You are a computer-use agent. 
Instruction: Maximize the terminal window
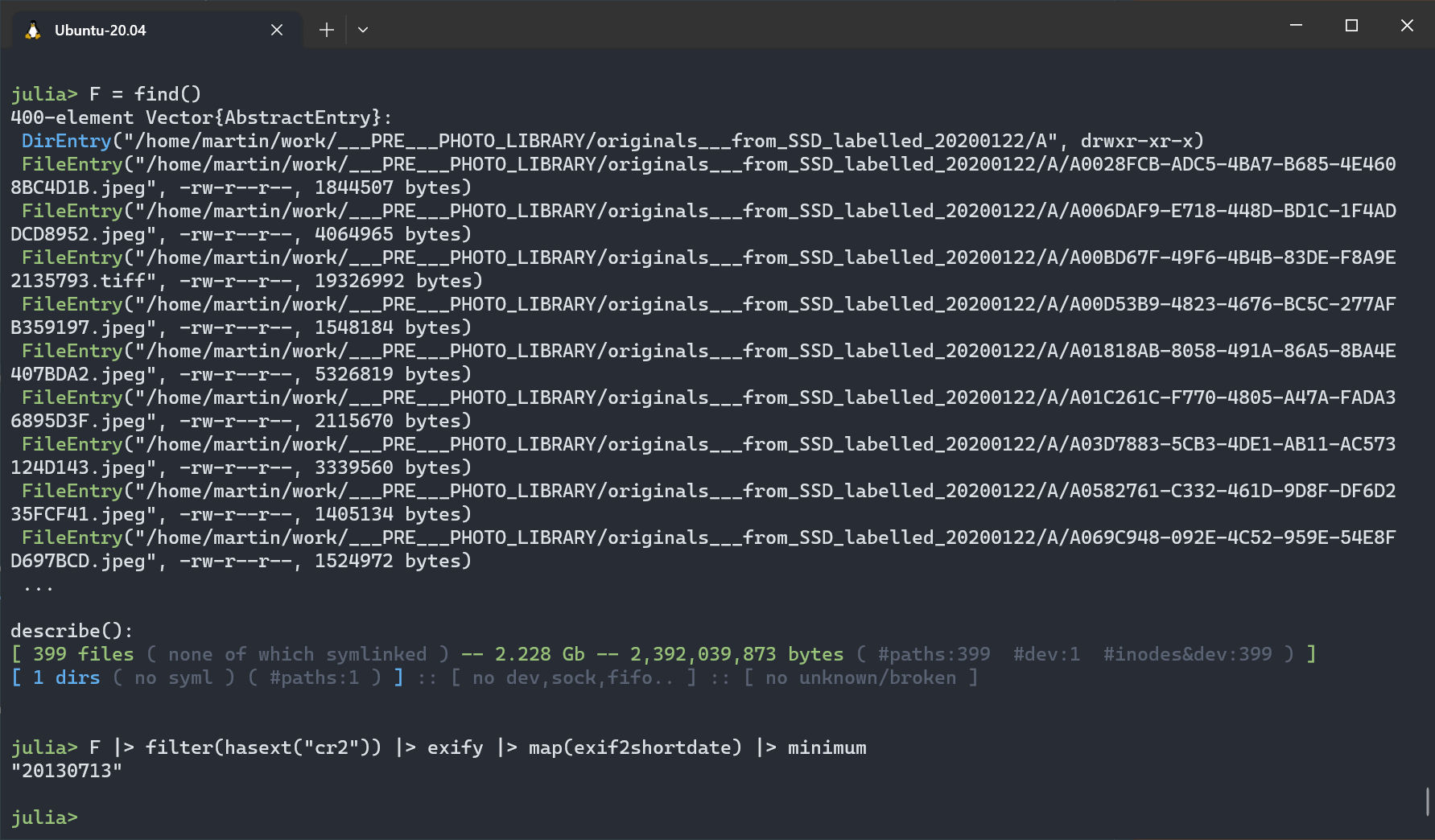click(x=1351, y=26)
